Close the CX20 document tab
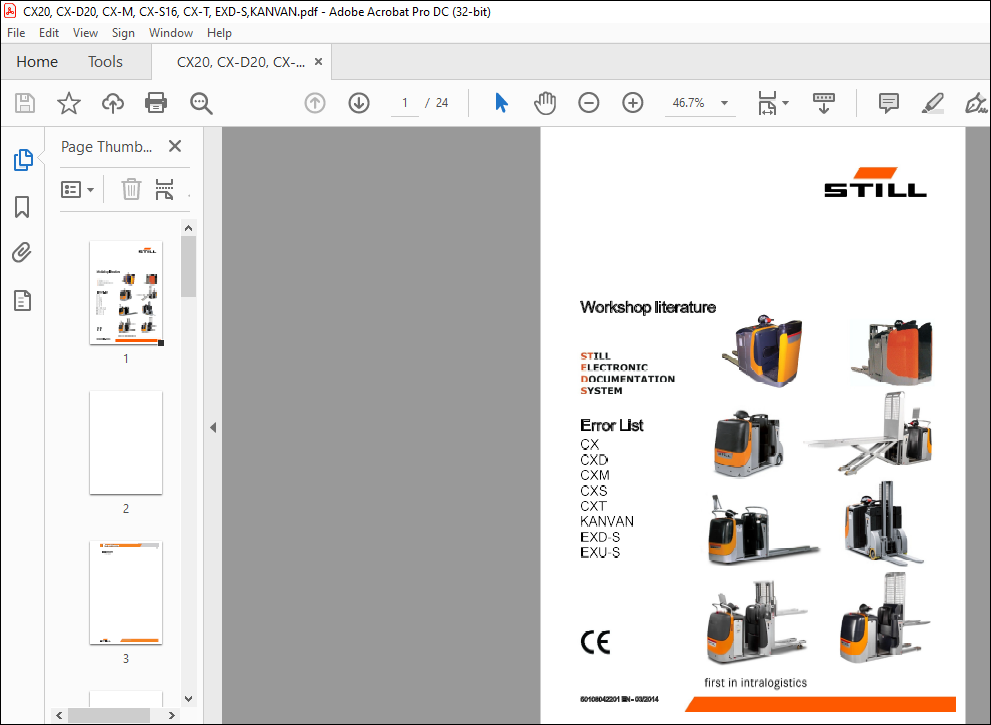Image resolution: width=991 pixels, height=725 pixels. point(319,61)
